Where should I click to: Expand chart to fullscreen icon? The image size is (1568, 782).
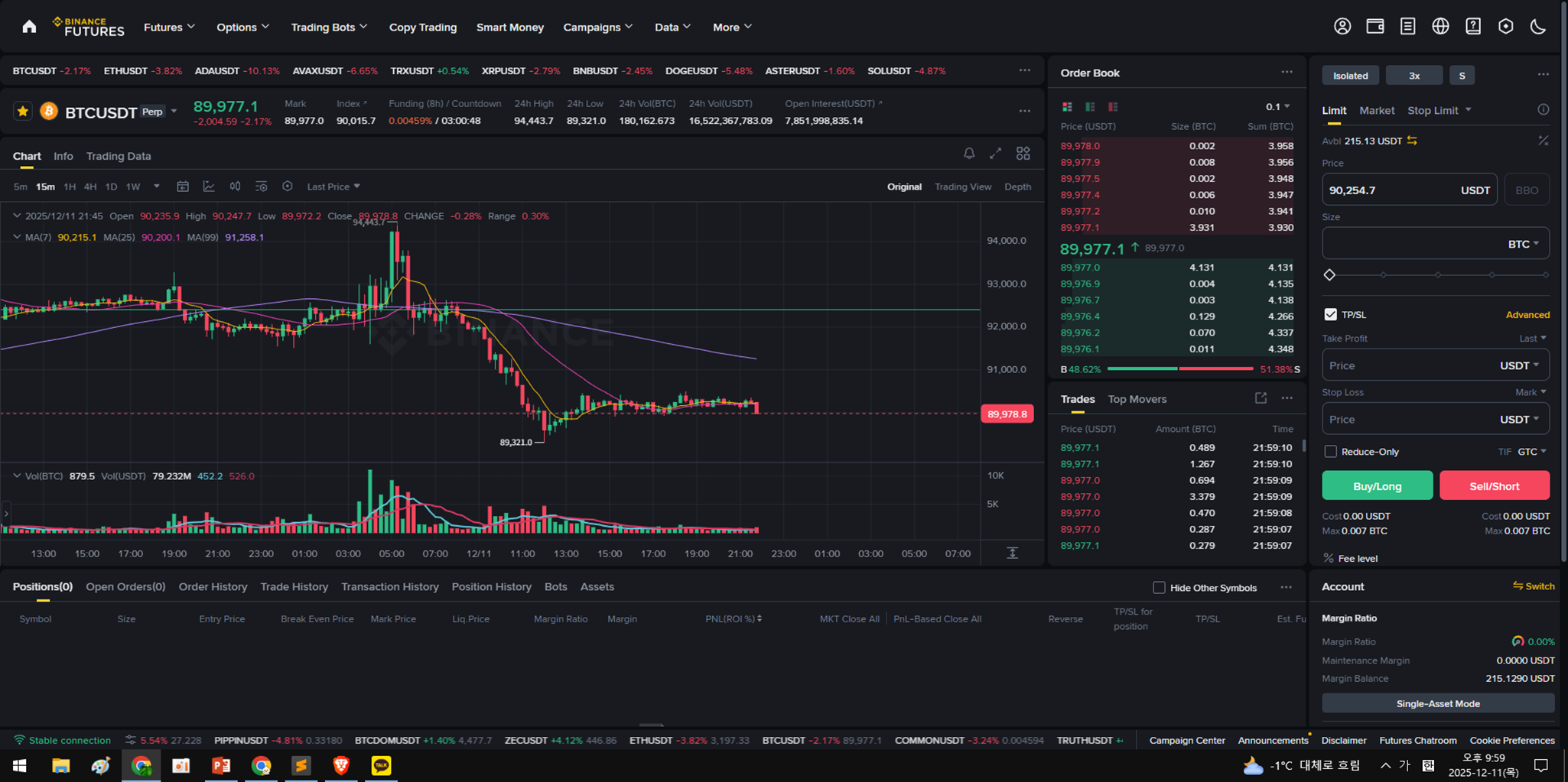pyautogui.click(x=995, y=154)
